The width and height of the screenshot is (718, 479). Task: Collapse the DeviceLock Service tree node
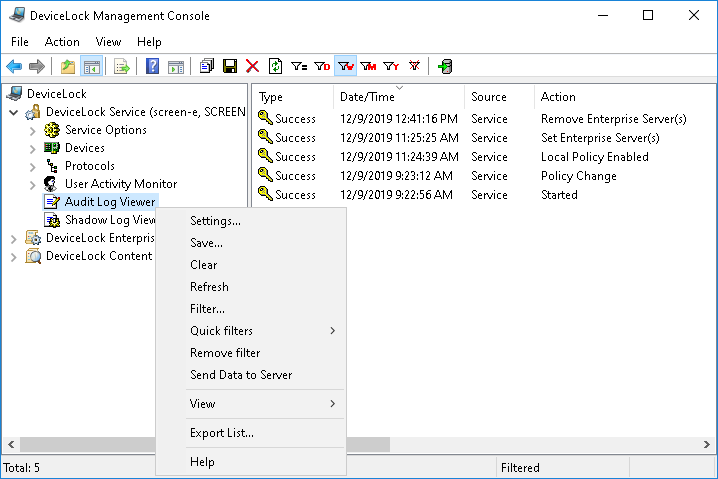pos(14,112)
